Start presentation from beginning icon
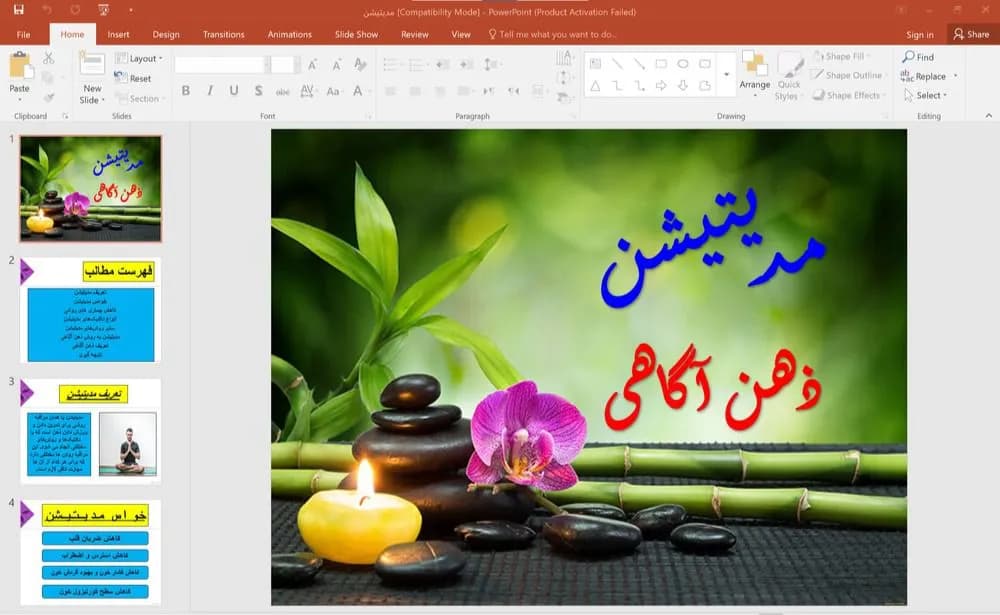The width and height of the screenshot is (1000, 615). point(103,10)
